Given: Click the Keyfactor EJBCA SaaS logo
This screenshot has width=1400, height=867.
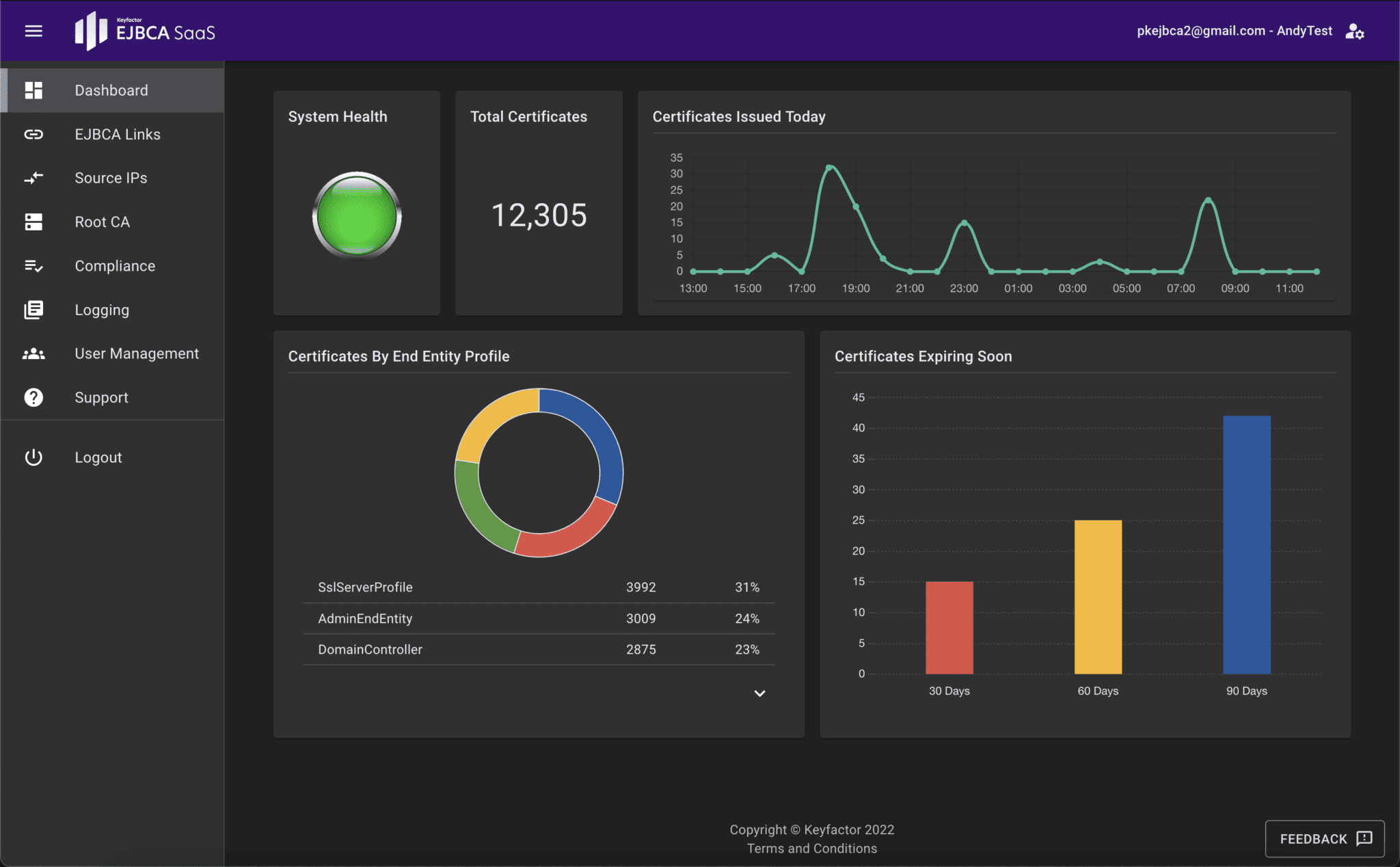Looking at the screenshot, I should (x=144, y=30).
